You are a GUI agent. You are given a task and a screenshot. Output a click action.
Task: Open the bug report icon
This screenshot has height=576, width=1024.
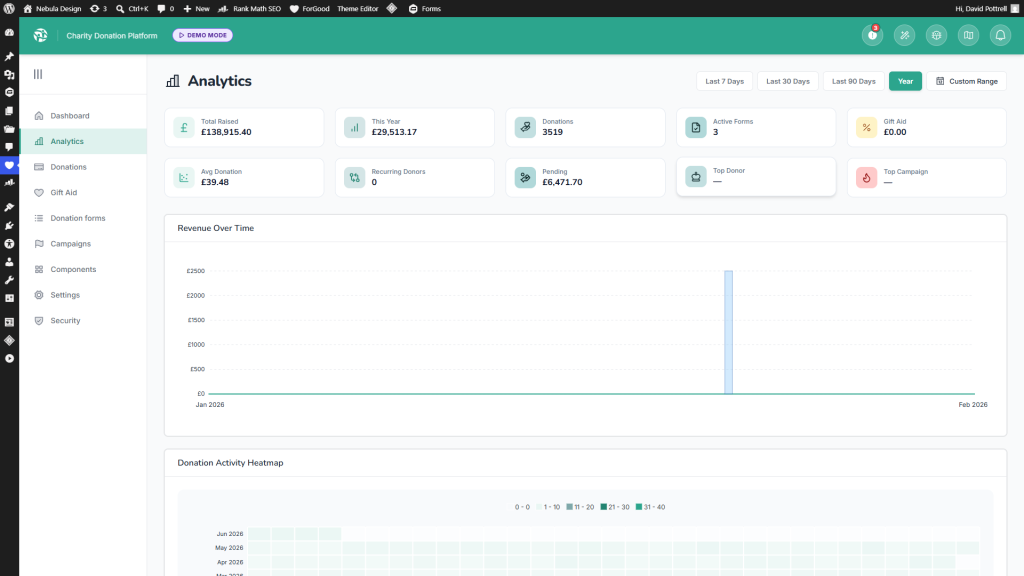[936, 35]
